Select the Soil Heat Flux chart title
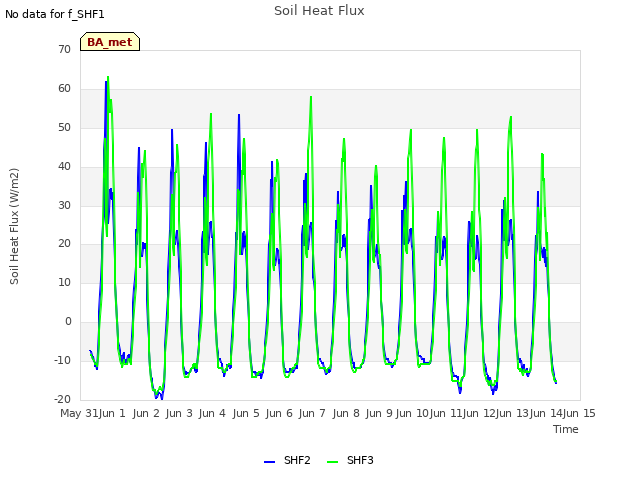 point(319,11)
